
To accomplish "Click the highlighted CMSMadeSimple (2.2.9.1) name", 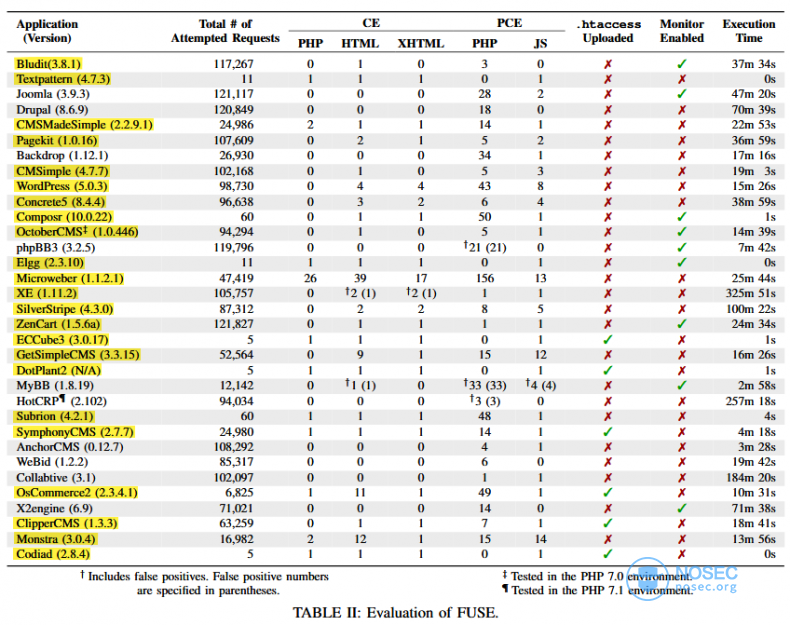I will (x=84, y=125).
